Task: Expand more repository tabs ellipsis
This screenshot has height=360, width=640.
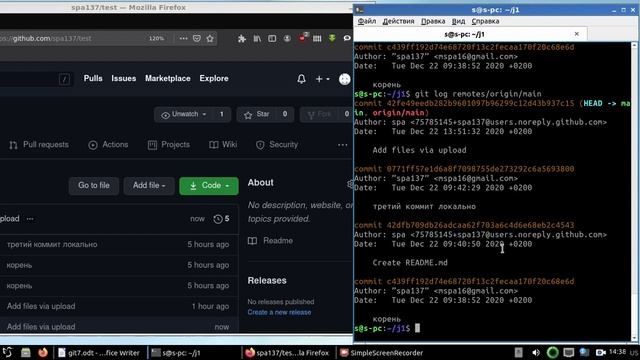Action: [342, 145]
